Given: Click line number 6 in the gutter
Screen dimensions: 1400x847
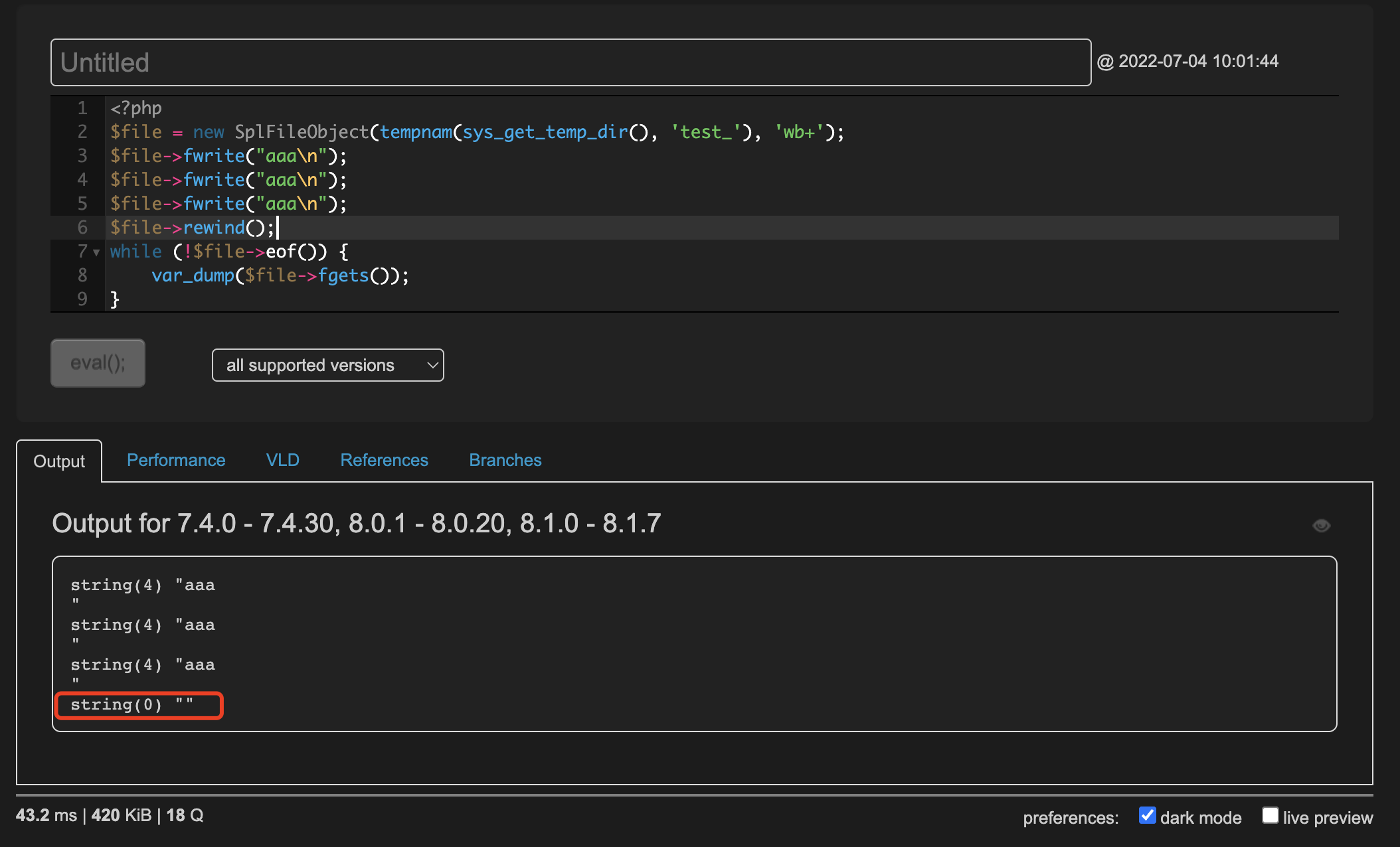Looking at the screenshot, I should tap(82, 228).
